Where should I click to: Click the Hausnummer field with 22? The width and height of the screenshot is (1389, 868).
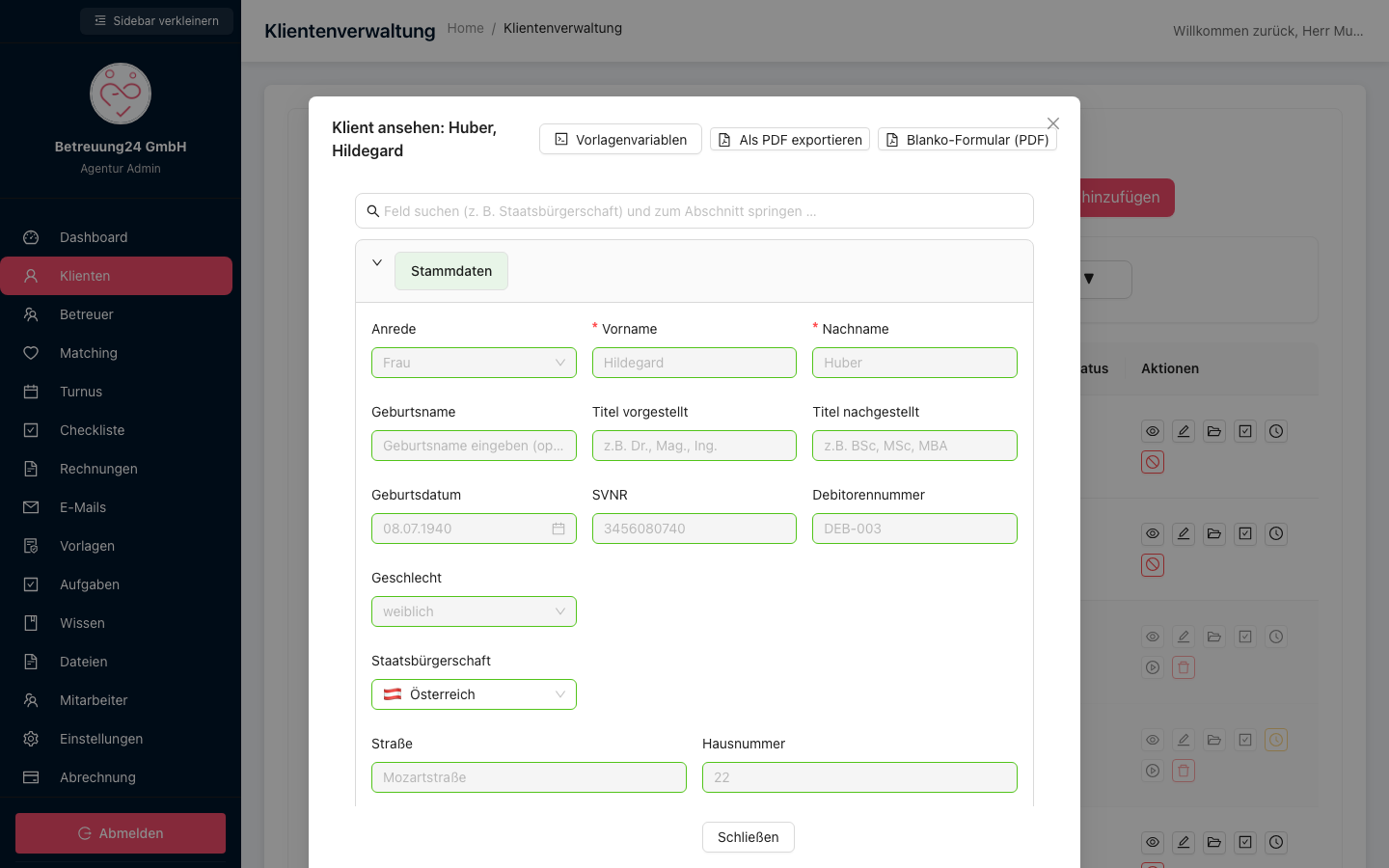[859, 777]
